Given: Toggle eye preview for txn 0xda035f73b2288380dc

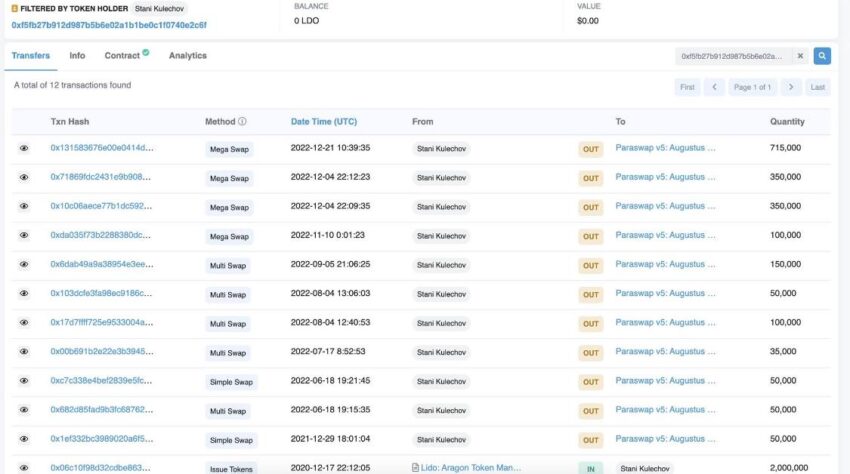Looking at the screenshot, I should (x=24, y=235).
